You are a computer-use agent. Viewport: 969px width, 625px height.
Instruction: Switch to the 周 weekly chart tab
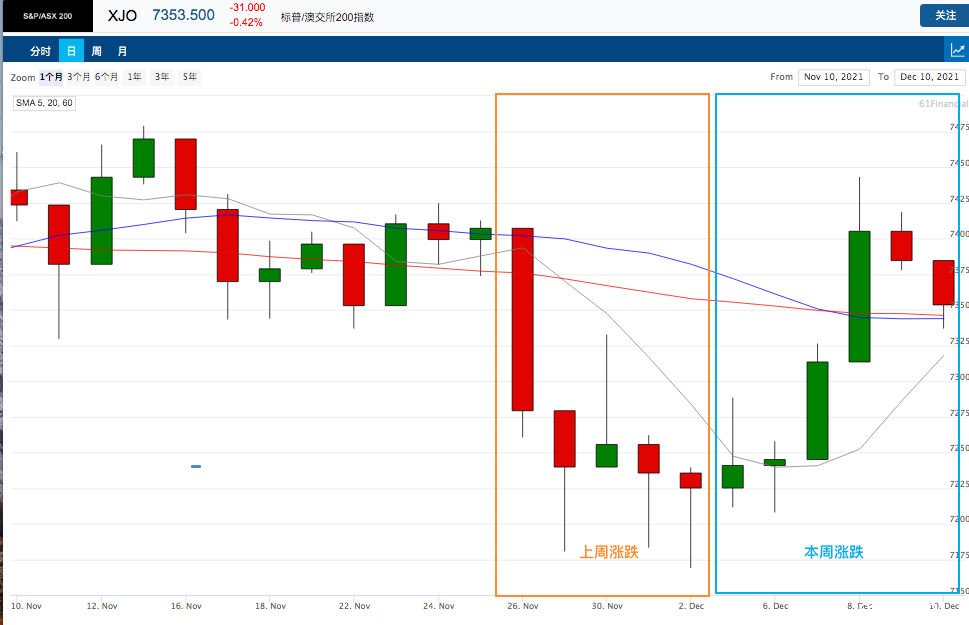[x=96, y=51]
